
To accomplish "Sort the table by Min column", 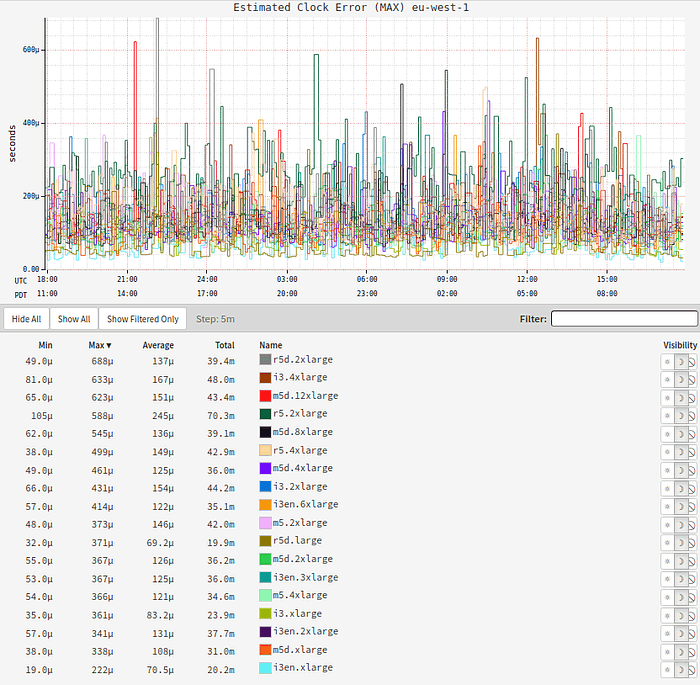I will coord(44,345).
